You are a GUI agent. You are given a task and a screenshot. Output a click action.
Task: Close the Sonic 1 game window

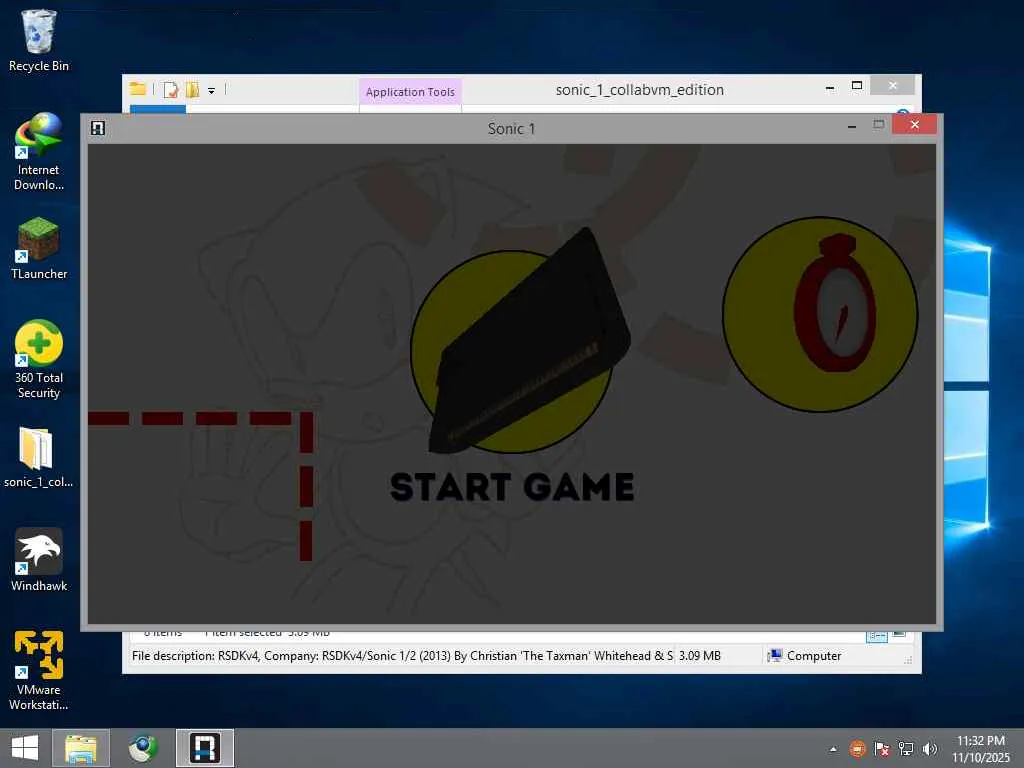point(914,124)
